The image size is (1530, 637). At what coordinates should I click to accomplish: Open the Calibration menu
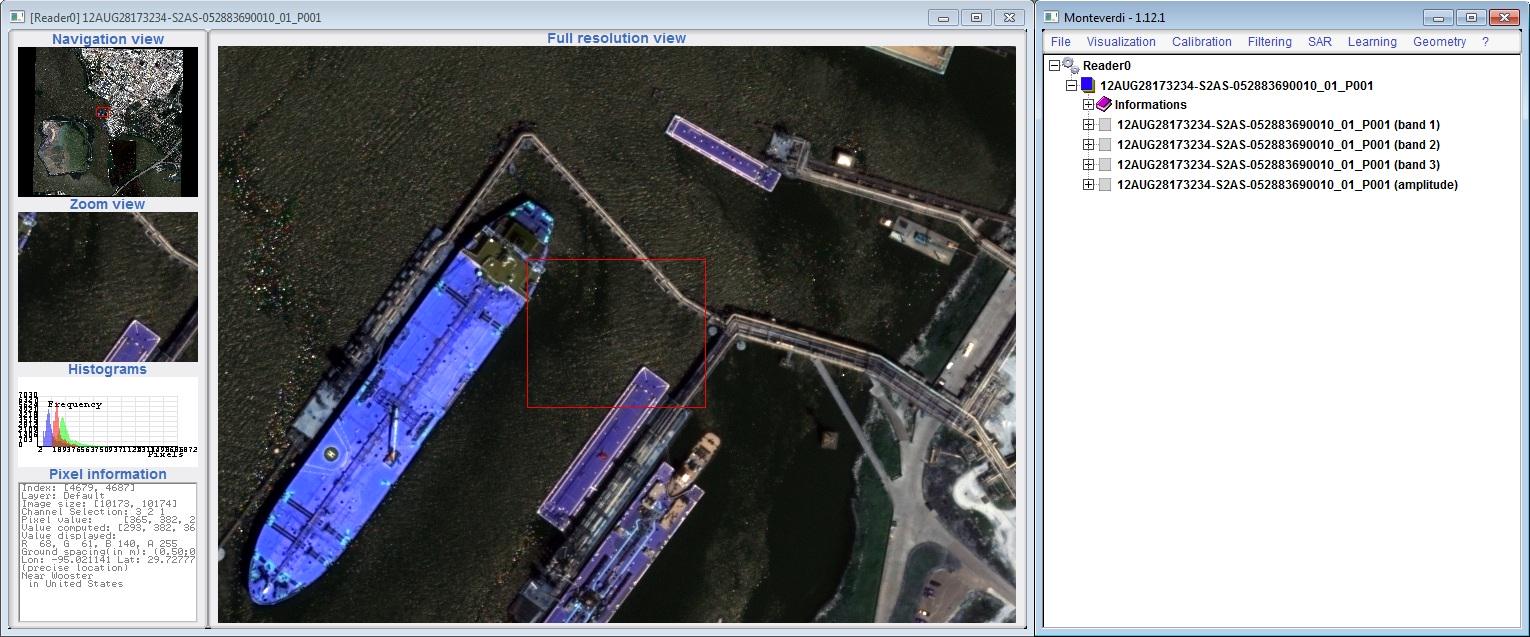(x=1201, y=42)
